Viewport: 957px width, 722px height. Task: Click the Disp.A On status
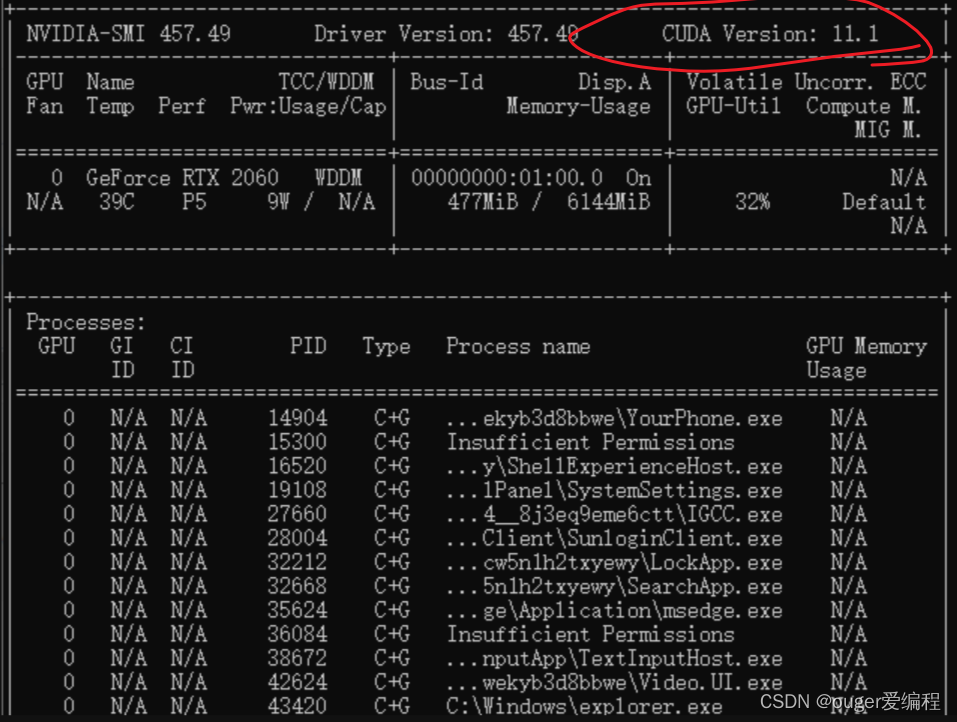click(639, 177)
